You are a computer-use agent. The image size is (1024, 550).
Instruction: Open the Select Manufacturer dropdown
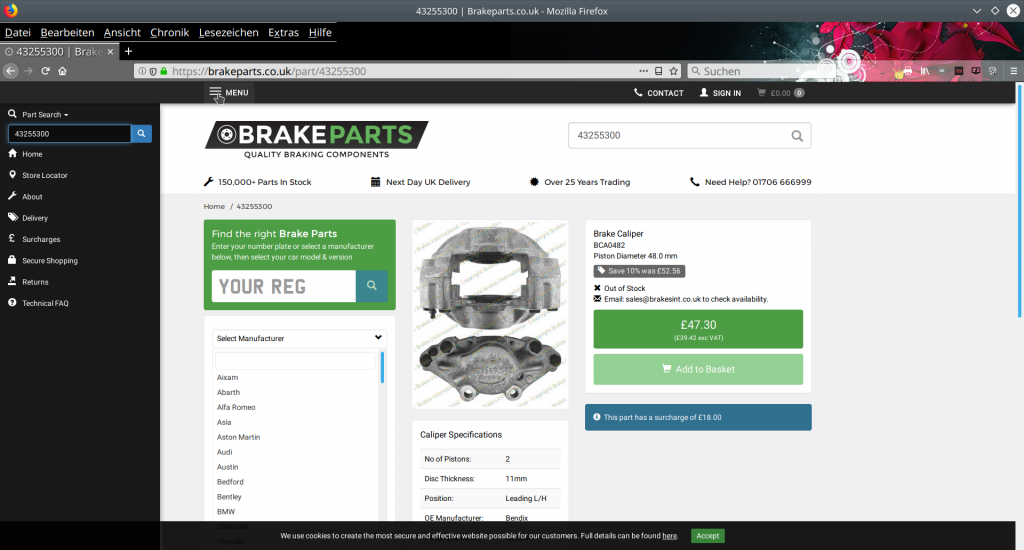[298, 338]
